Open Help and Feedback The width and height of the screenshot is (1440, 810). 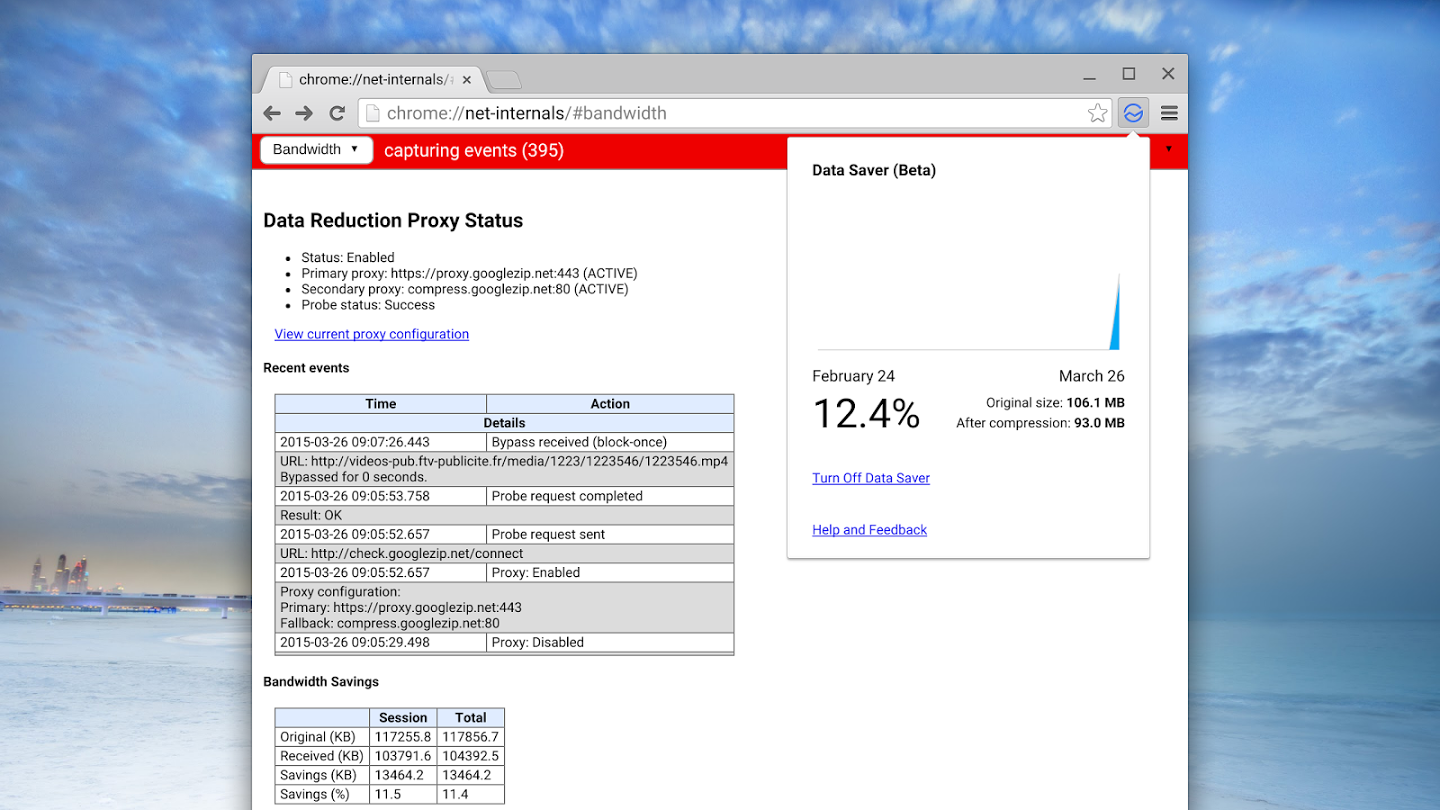pos(869,529)
